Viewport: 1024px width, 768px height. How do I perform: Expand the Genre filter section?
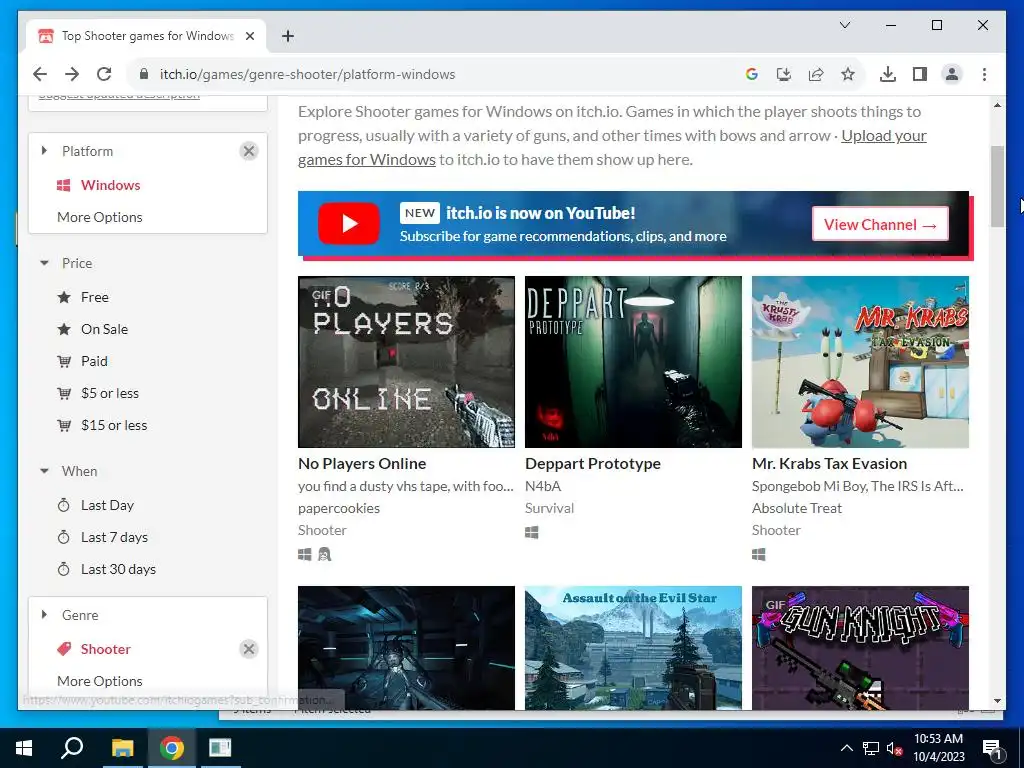coord(44,615)
